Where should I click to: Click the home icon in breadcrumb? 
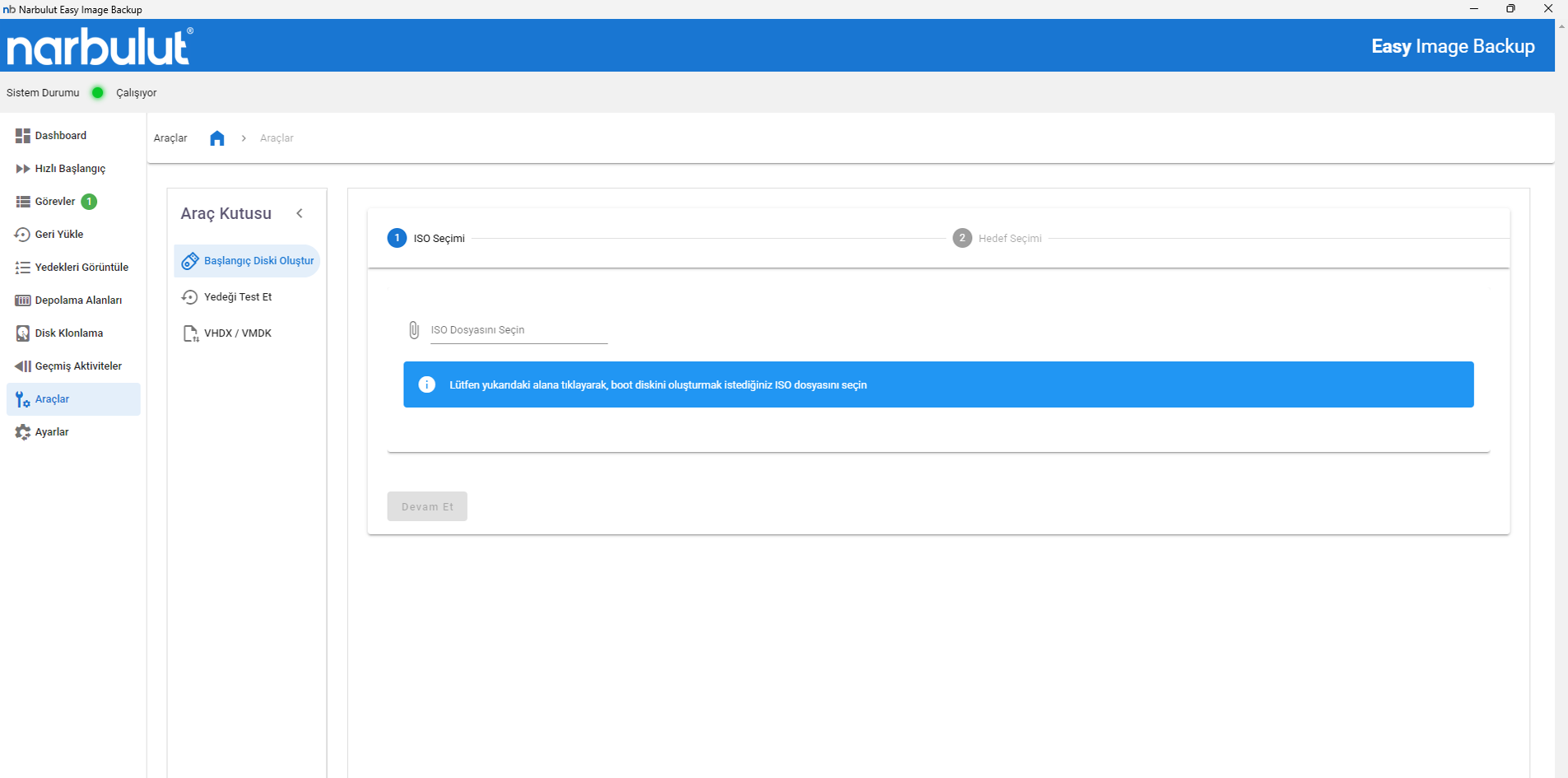[216, 138]
